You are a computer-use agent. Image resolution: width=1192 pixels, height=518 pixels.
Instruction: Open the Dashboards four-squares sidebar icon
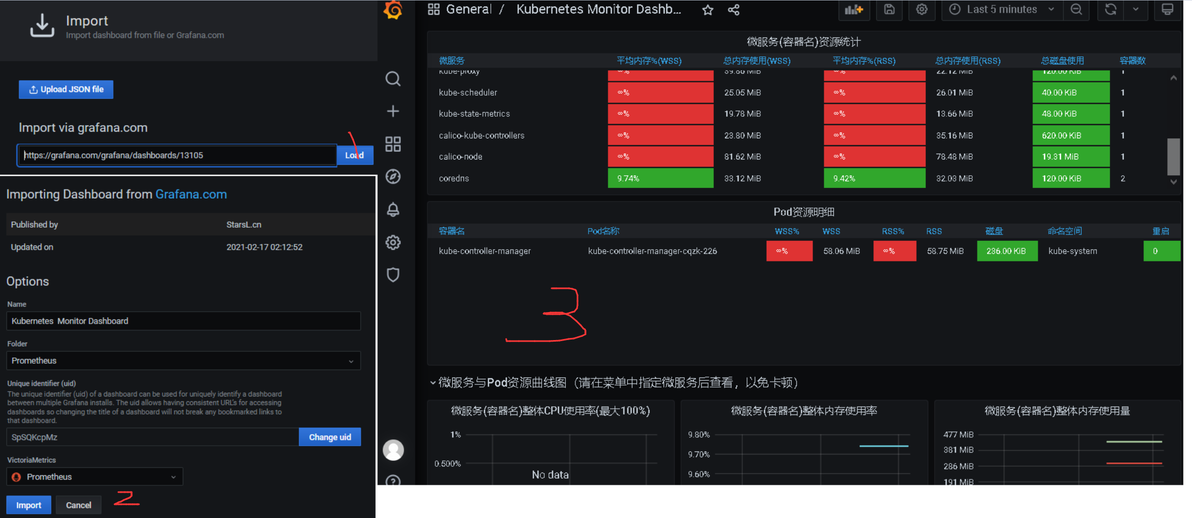point(393,145)
